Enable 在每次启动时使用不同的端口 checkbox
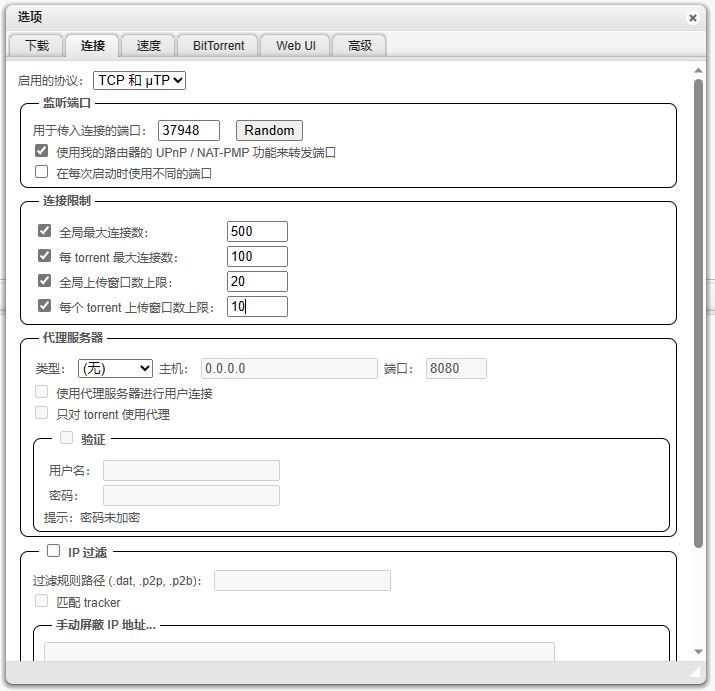The width and height of the screenshot is (715, 691). tap(41, 172)
